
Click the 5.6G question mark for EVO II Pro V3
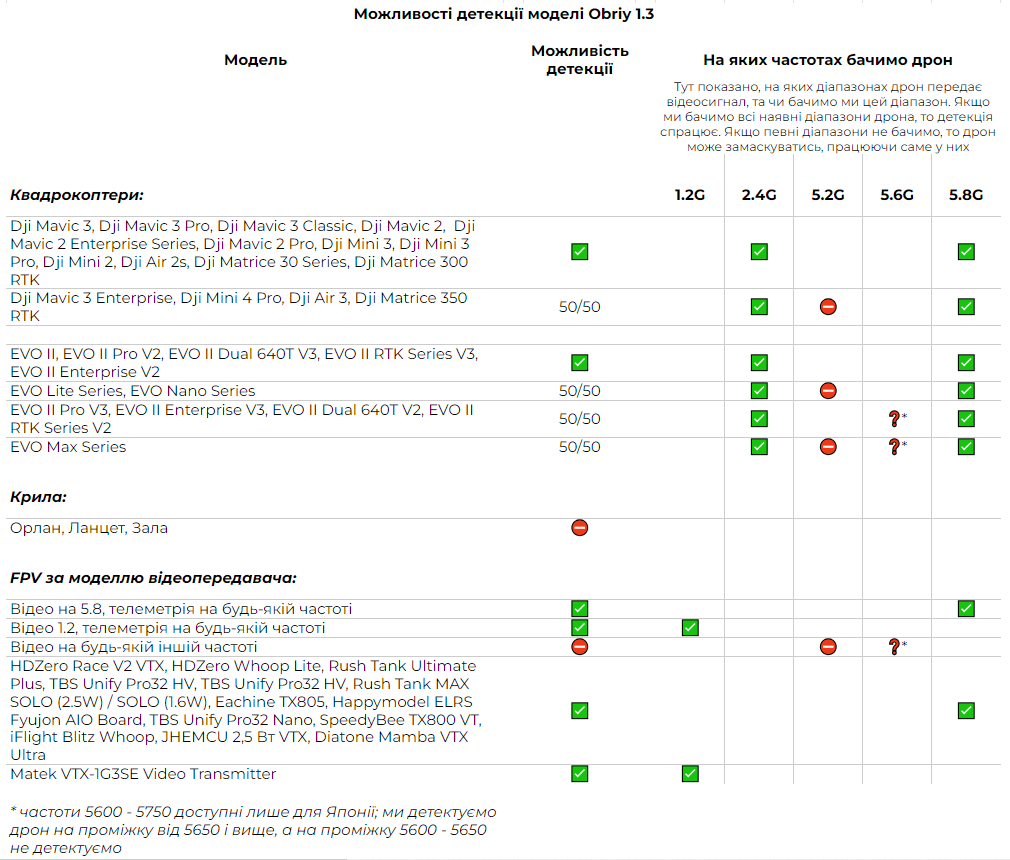click(895, 418)
